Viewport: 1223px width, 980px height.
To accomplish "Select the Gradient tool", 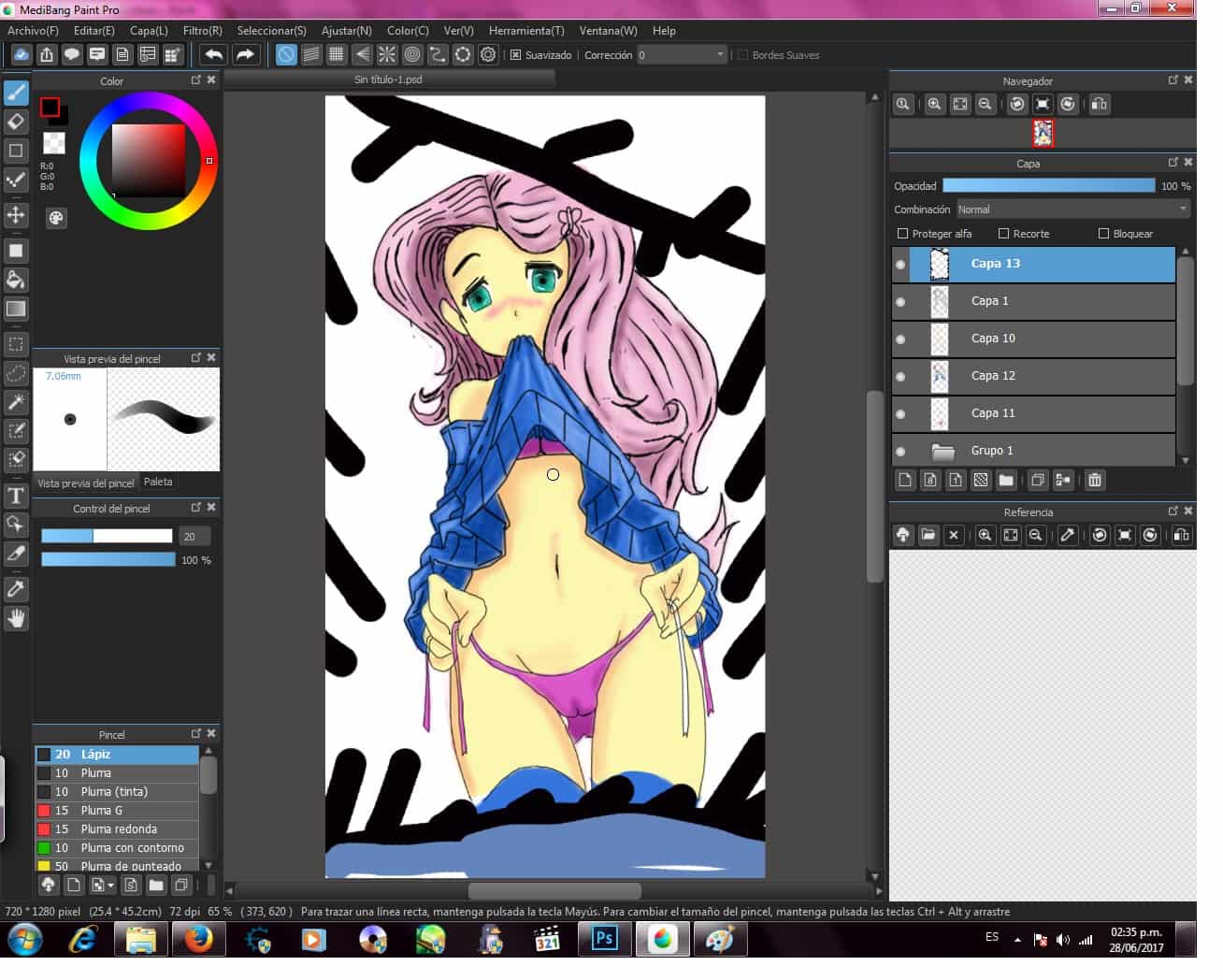I will [x=16, y=309].
